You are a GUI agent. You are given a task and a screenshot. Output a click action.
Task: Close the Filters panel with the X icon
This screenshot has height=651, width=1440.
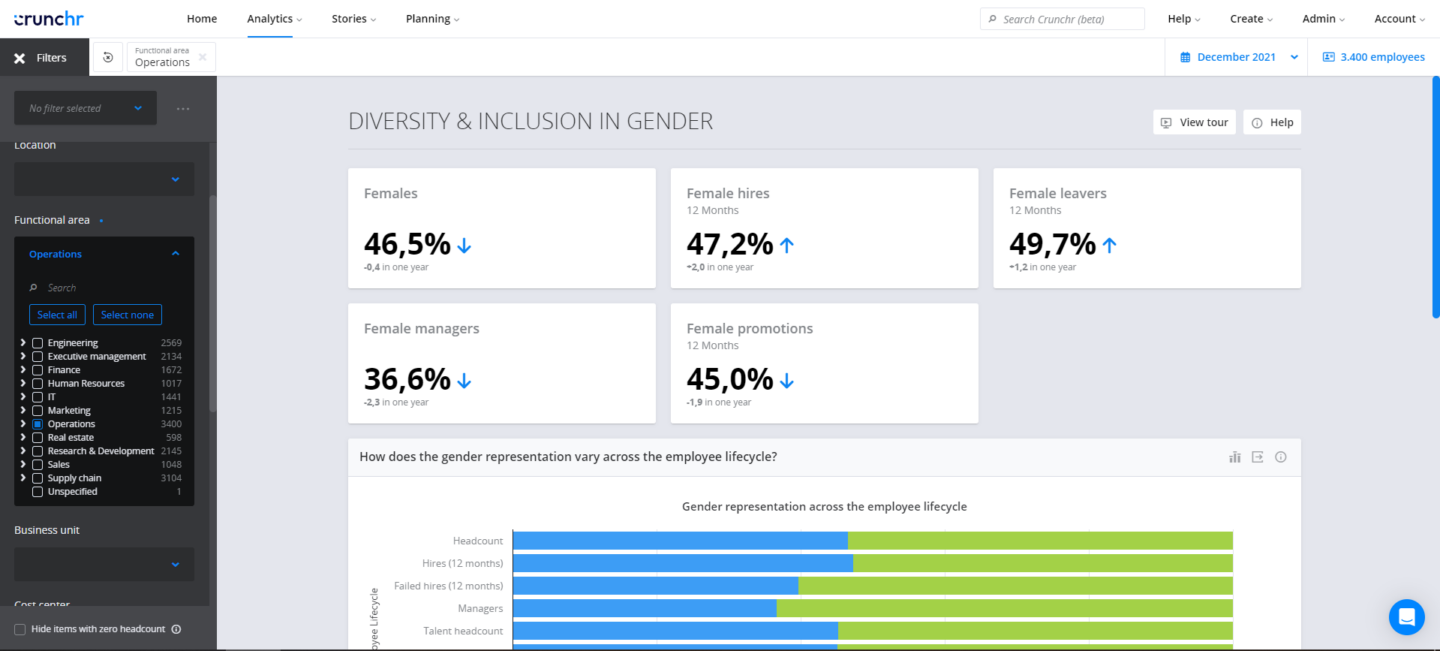[19, 58]
